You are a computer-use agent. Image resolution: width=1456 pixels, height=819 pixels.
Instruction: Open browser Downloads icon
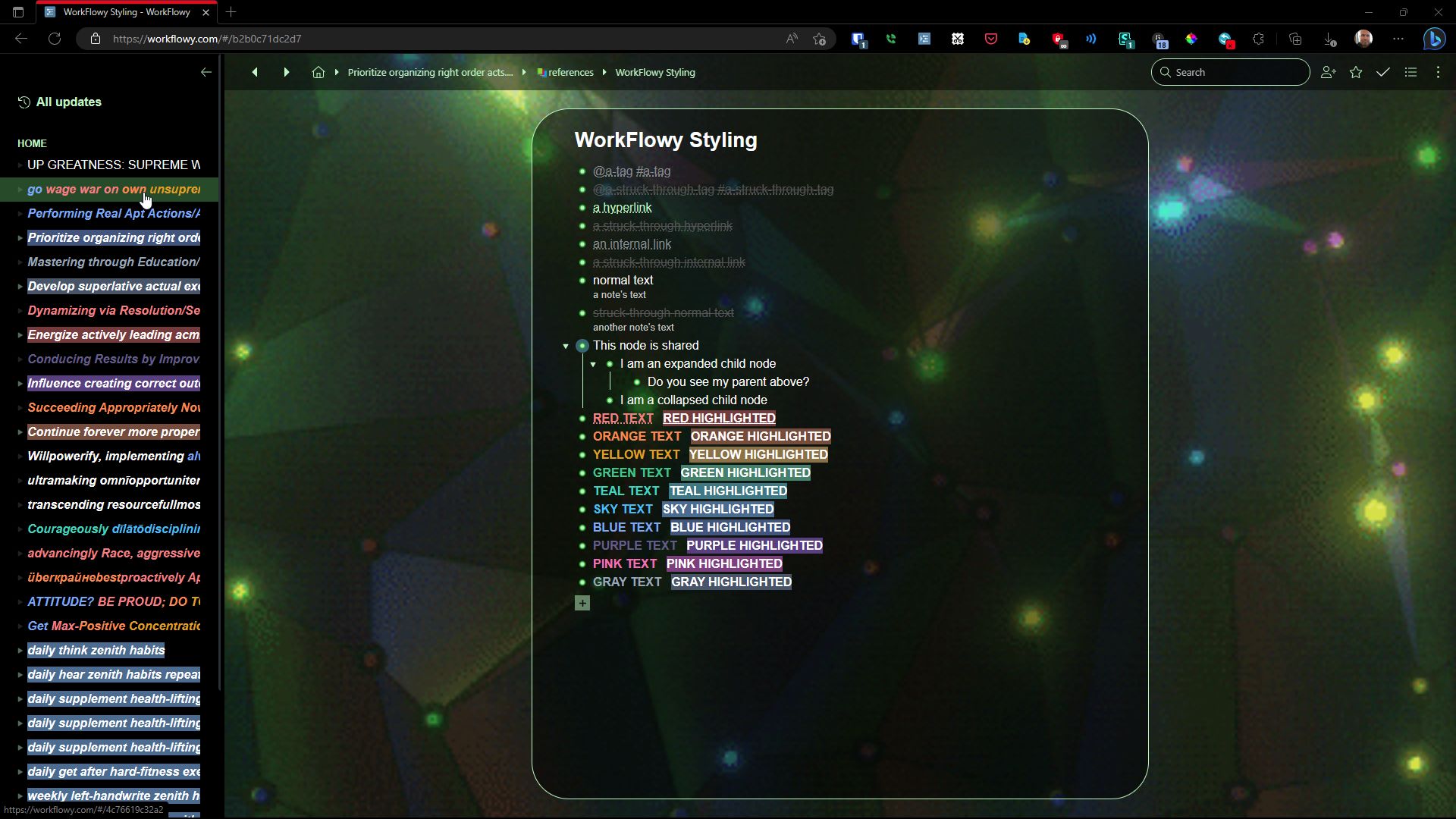(1329, 39)
